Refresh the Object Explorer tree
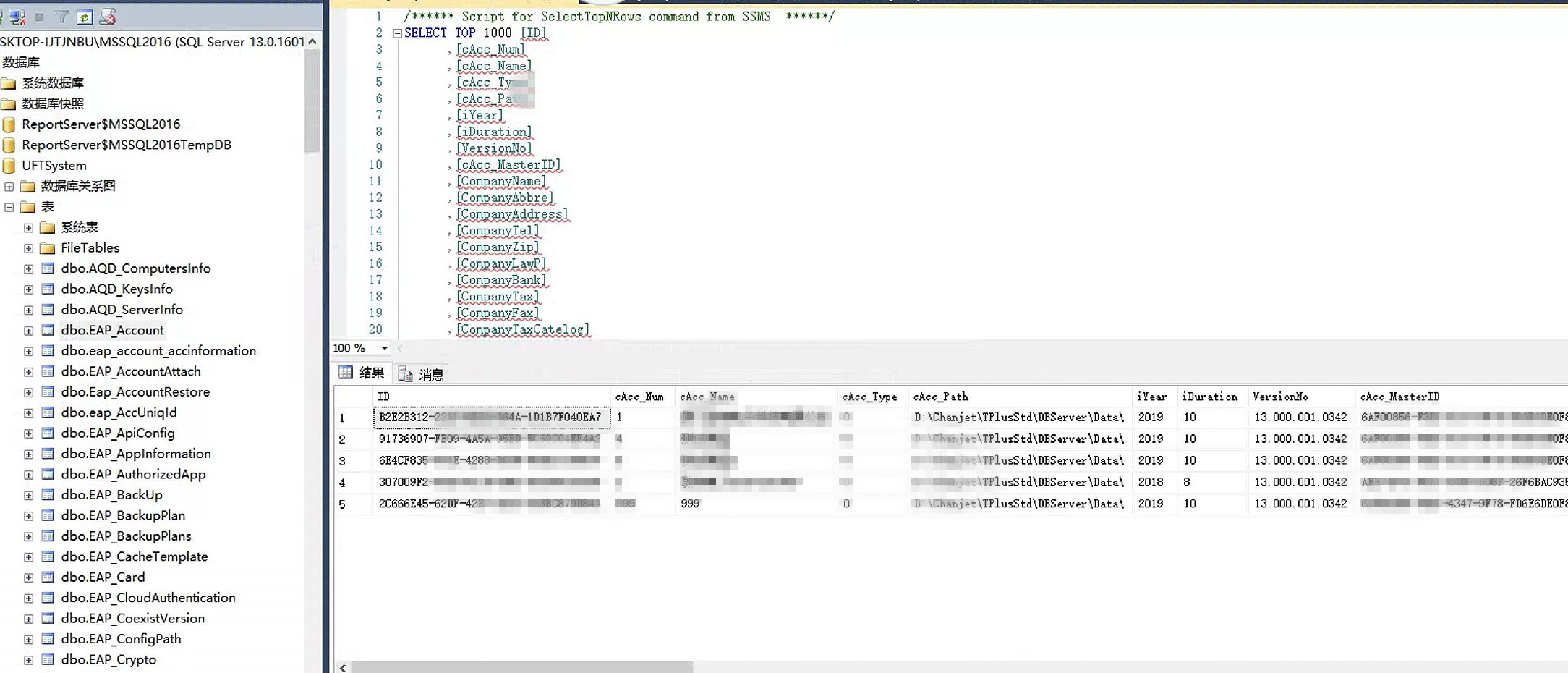The height and width of the screenshot is (673, 1568). pyautogui.click(x=85, y=17)
